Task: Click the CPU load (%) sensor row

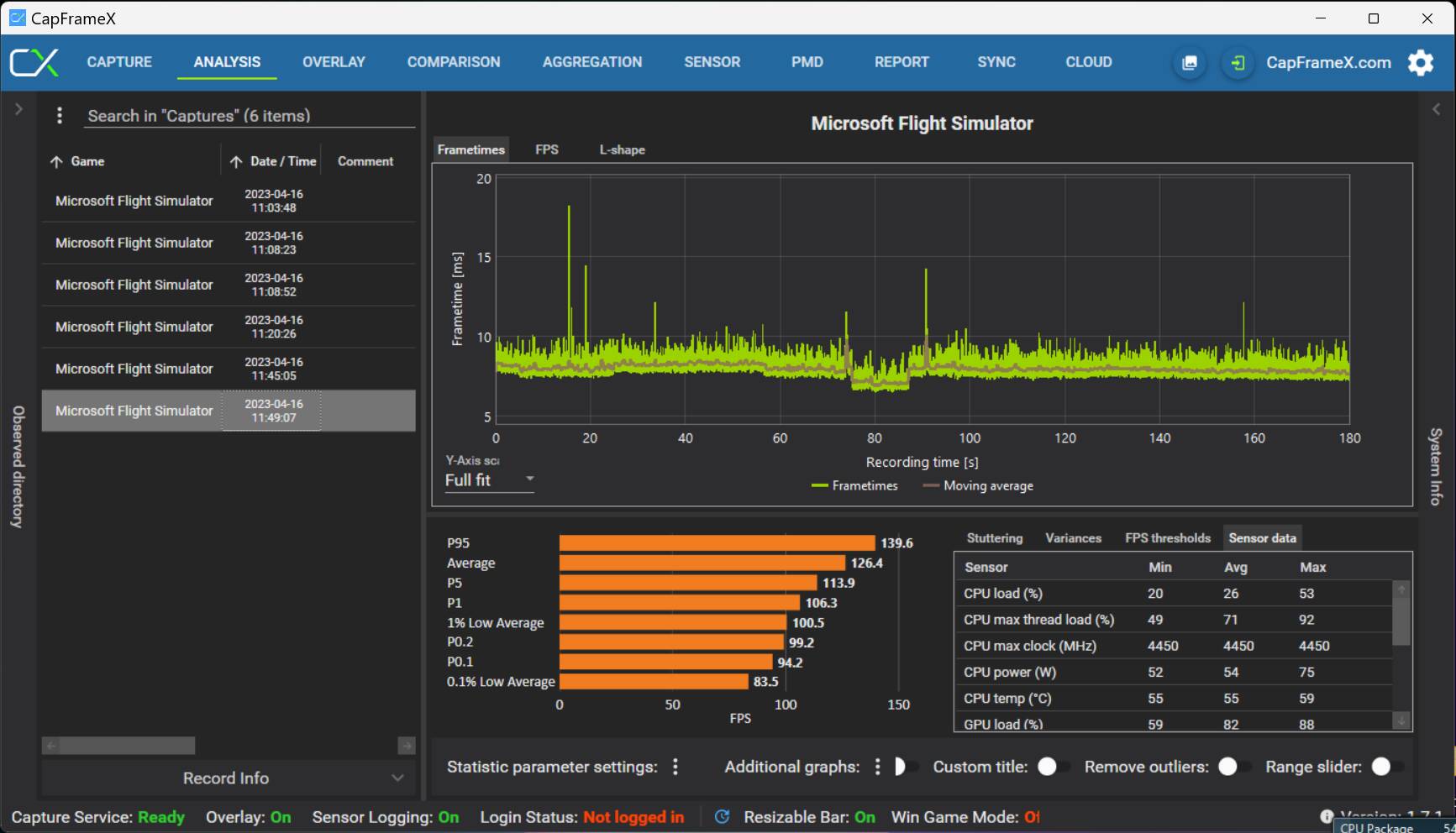Action: click(1174, 594)
